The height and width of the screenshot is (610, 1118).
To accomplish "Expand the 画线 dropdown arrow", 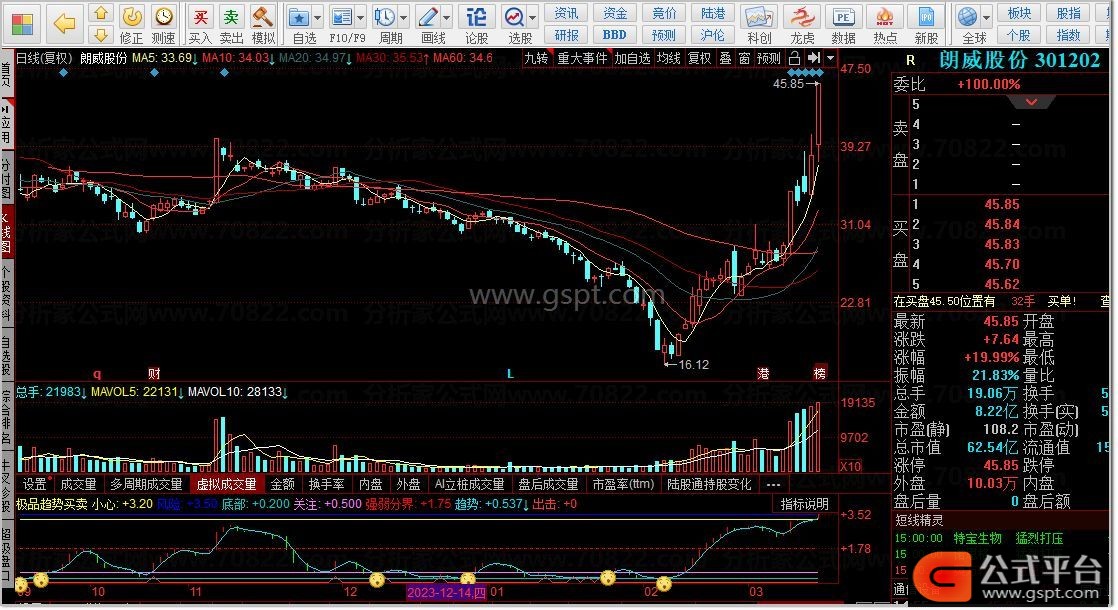I will point(446,17).
